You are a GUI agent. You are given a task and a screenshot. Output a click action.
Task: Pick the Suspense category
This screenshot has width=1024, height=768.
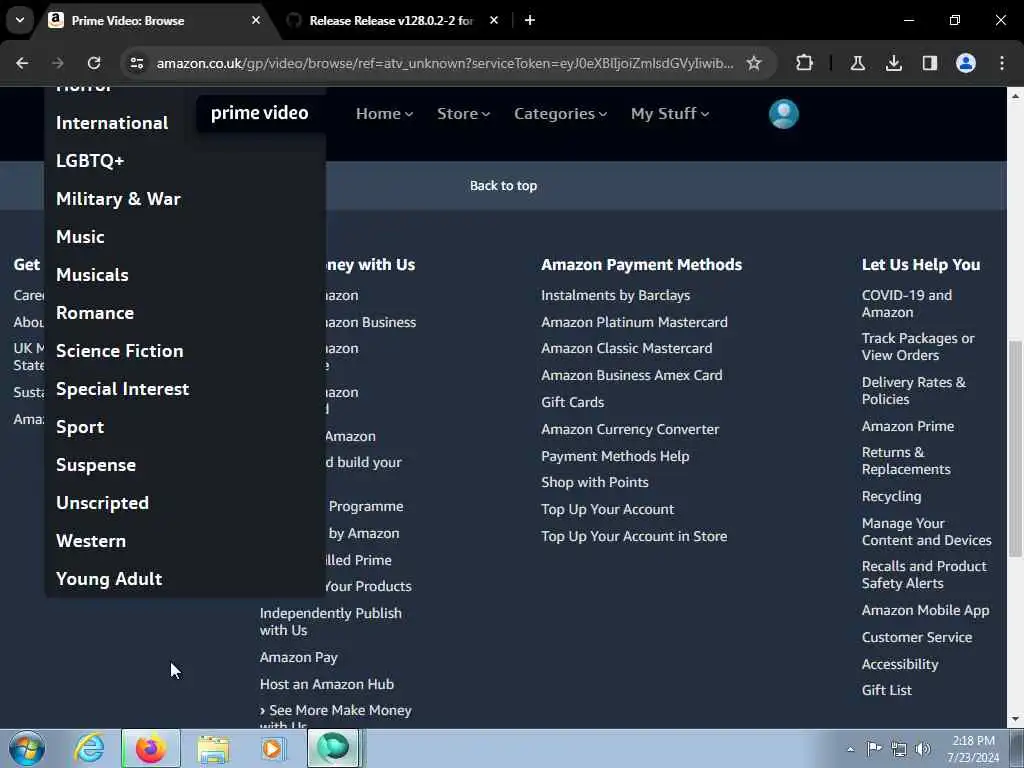[96, 465]
